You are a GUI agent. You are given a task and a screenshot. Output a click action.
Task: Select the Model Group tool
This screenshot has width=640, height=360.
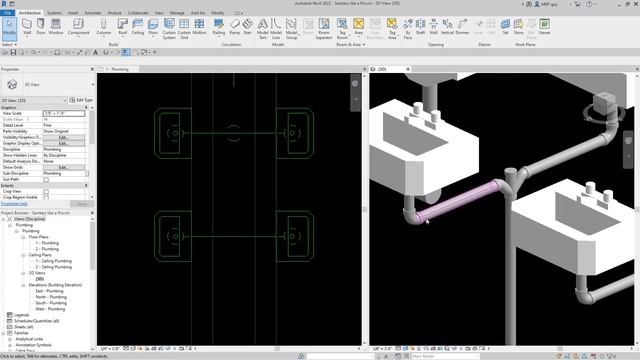(291, 29)
